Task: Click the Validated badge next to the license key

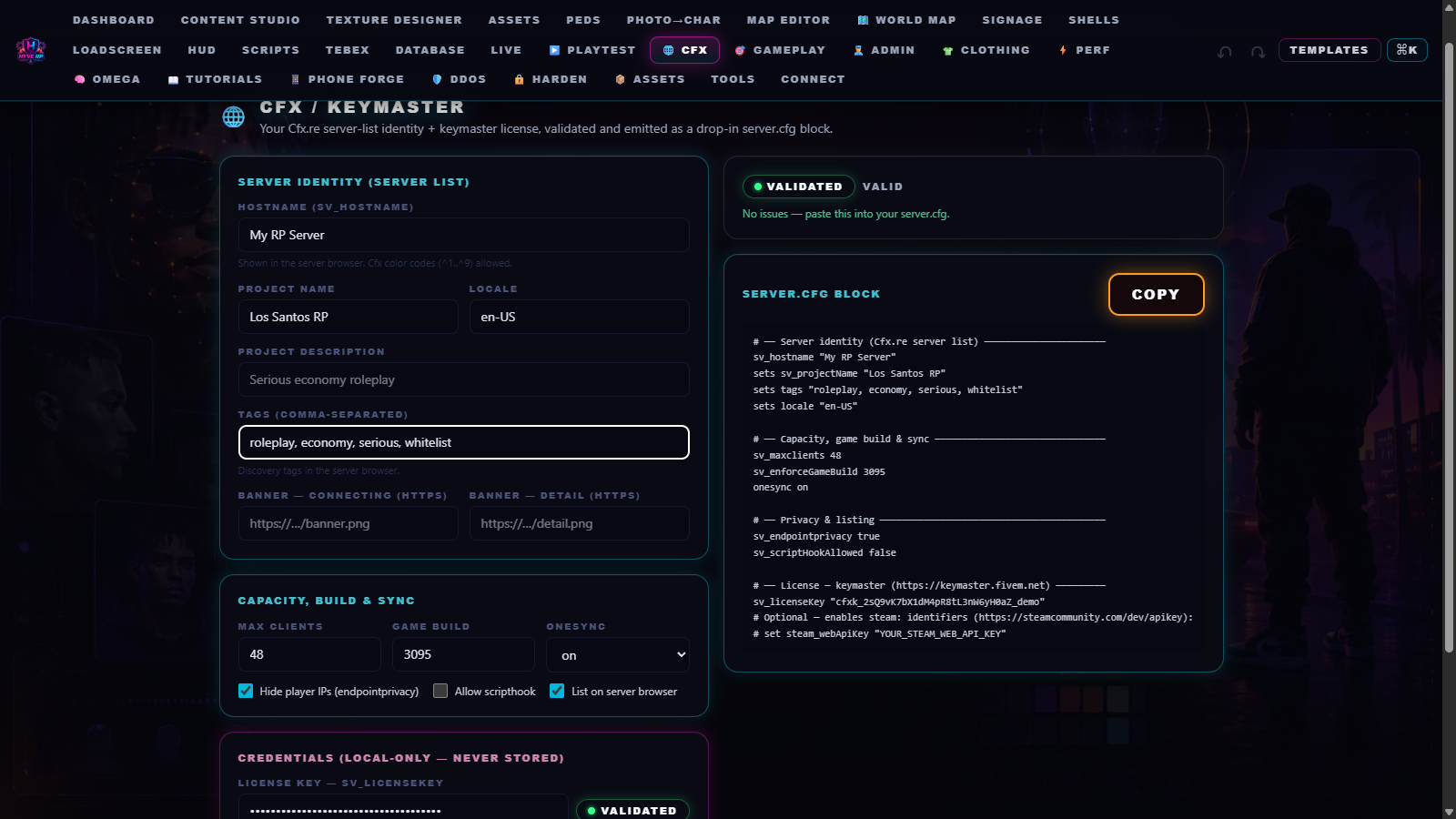Action: click(632, 810)
